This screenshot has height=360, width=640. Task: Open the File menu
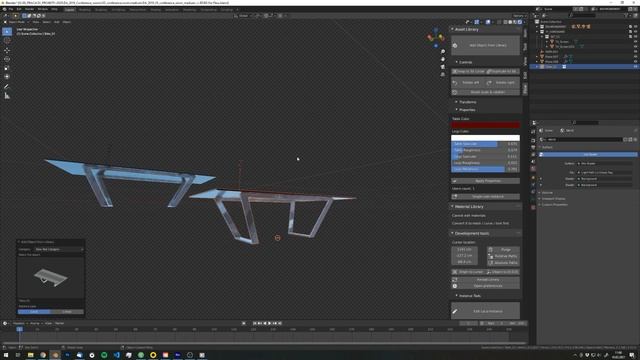(11, 9)
